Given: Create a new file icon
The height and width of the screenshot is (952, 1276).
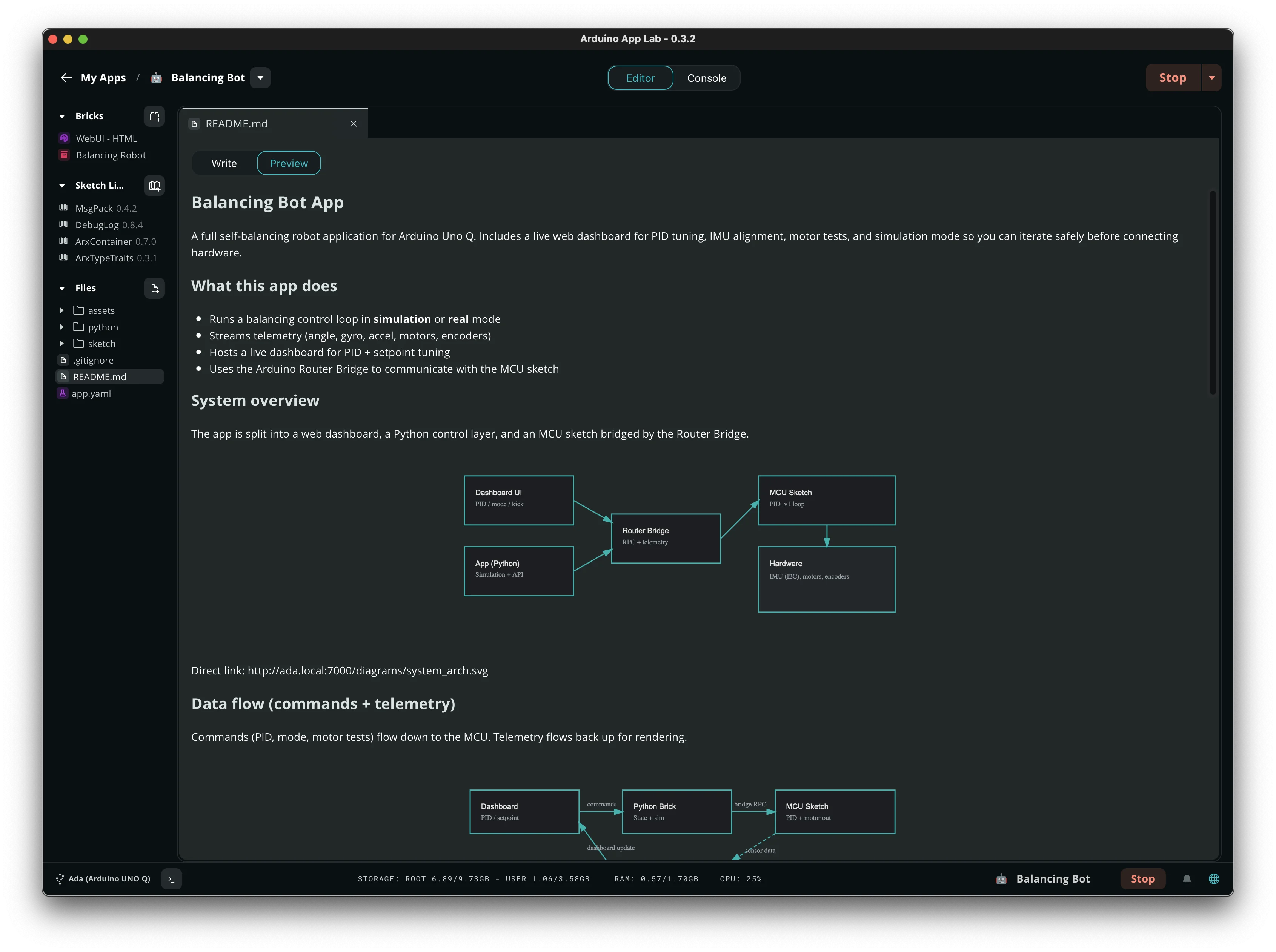Looking at the screenshot, I should pyautogui.click(x=154, y=288).
